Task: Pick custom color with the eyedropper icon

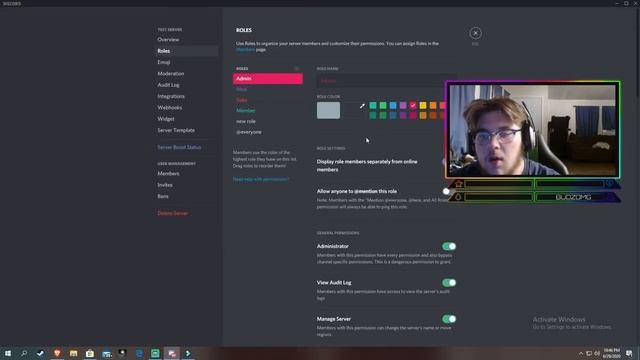Action: tap(362, 106)
